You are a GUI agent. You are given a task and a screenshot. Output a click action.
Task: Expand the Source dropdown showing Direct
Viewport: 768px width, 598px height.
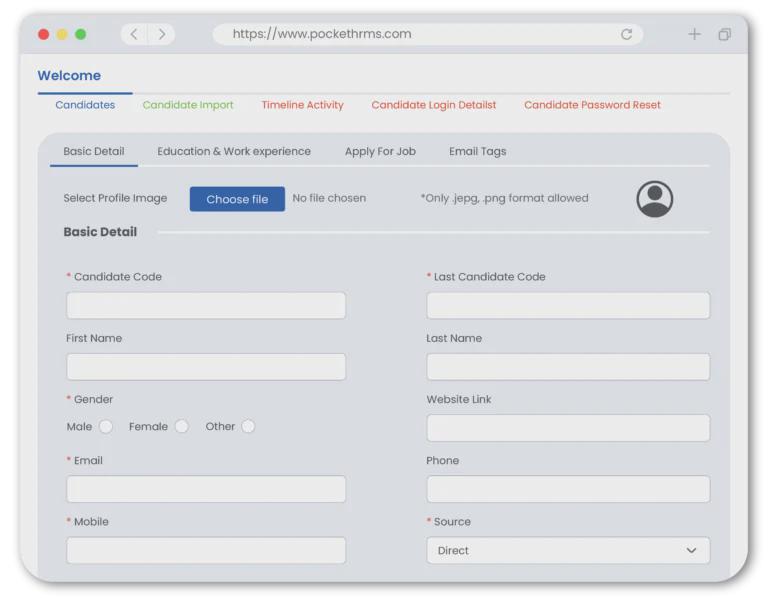(568, 551)
